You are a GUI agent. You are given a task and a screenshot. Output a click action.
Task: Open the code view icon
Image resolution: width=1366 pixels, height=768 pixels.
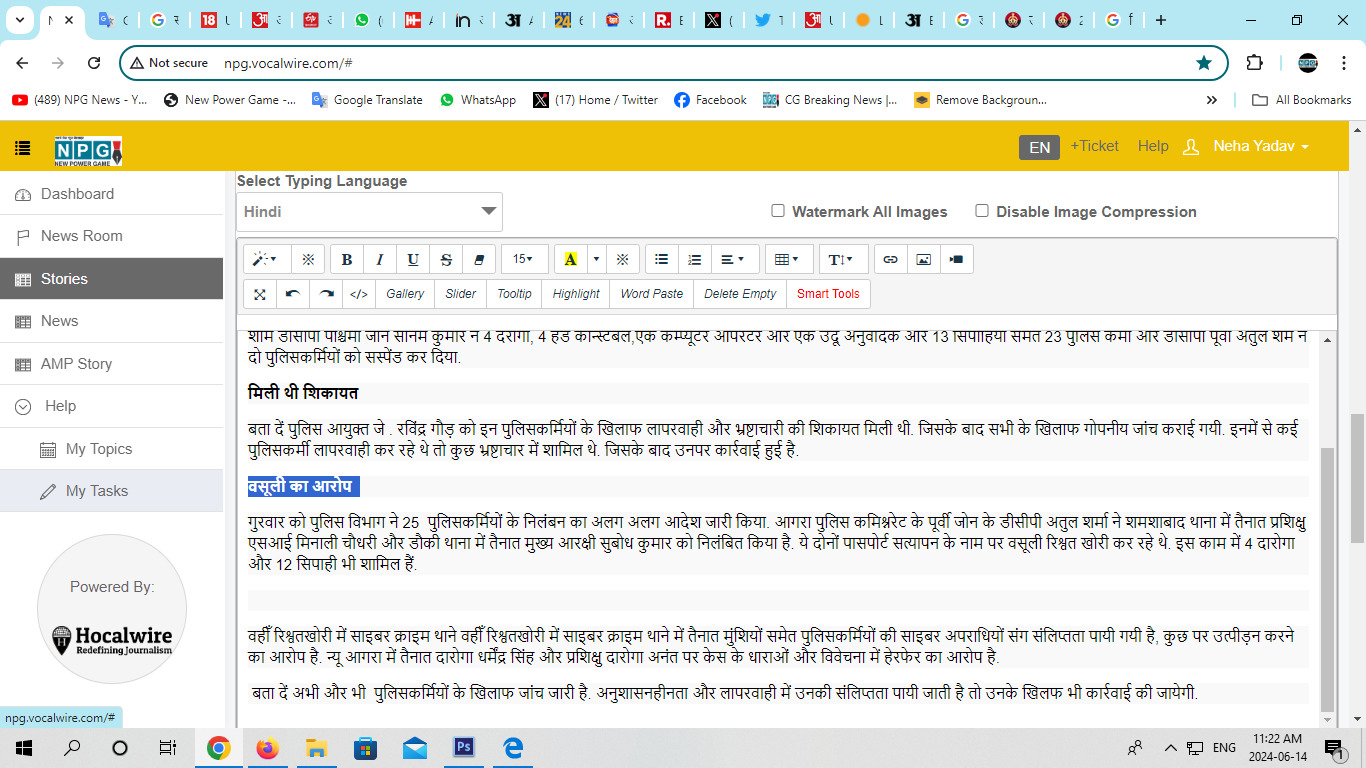(x=359, y=294)
